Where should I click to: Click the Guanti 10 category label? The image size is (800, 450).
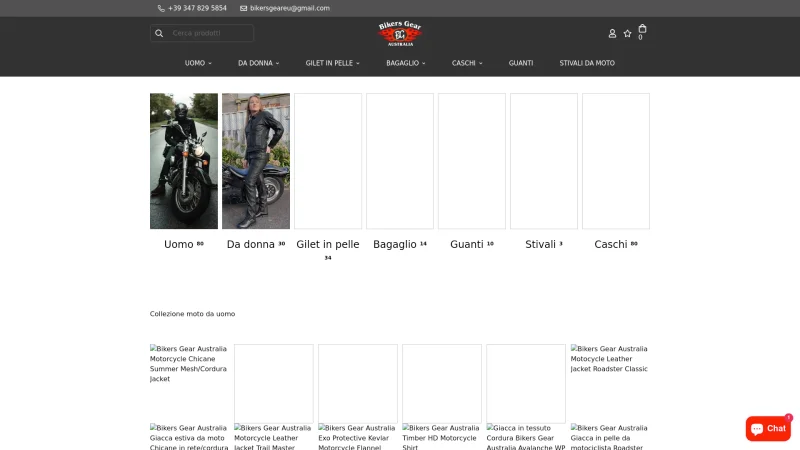[471, 244]
